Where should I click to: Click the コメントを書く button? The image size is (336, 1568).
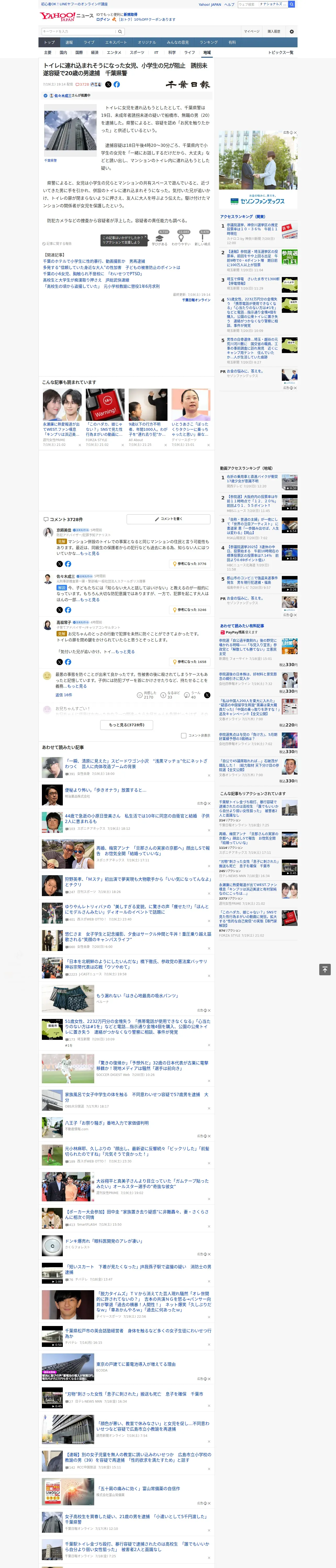click(x=168, y=519)
